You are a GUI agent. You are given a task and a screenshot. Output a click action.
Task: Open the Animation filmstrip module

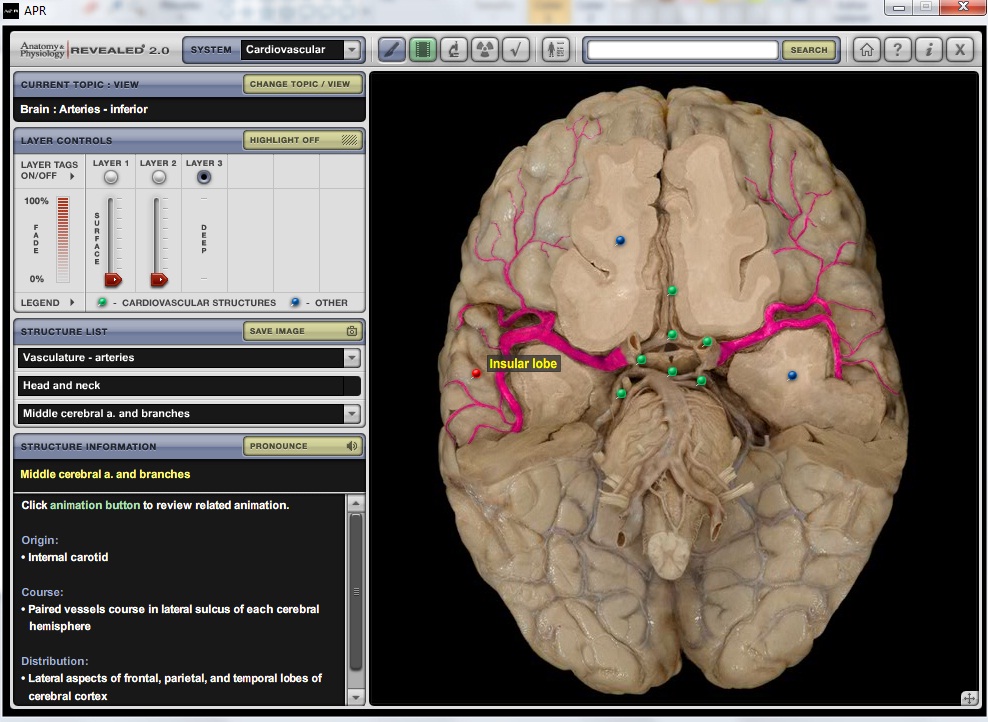tap(423, 50)
